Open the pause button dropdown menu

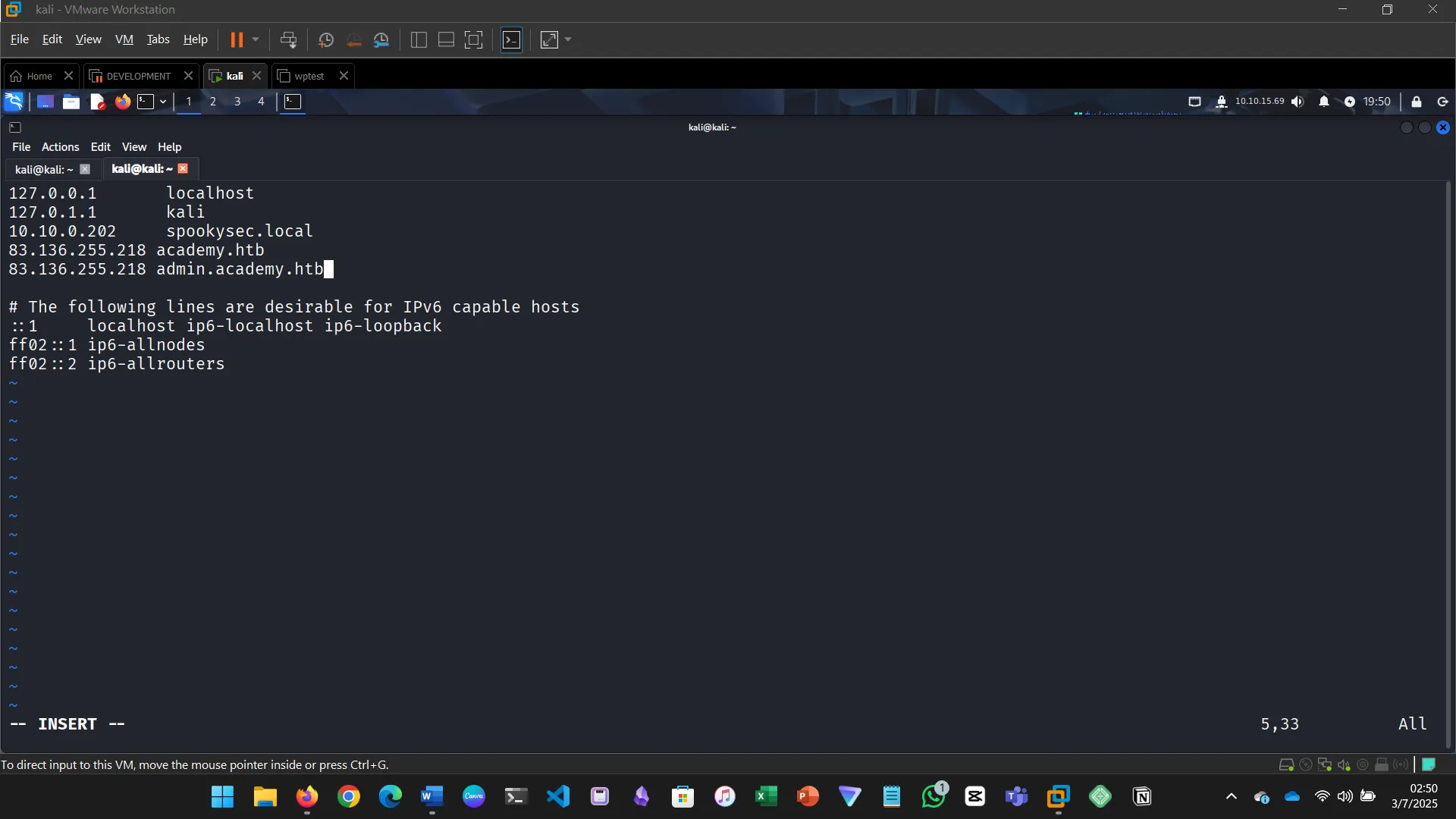coord(256,39)
